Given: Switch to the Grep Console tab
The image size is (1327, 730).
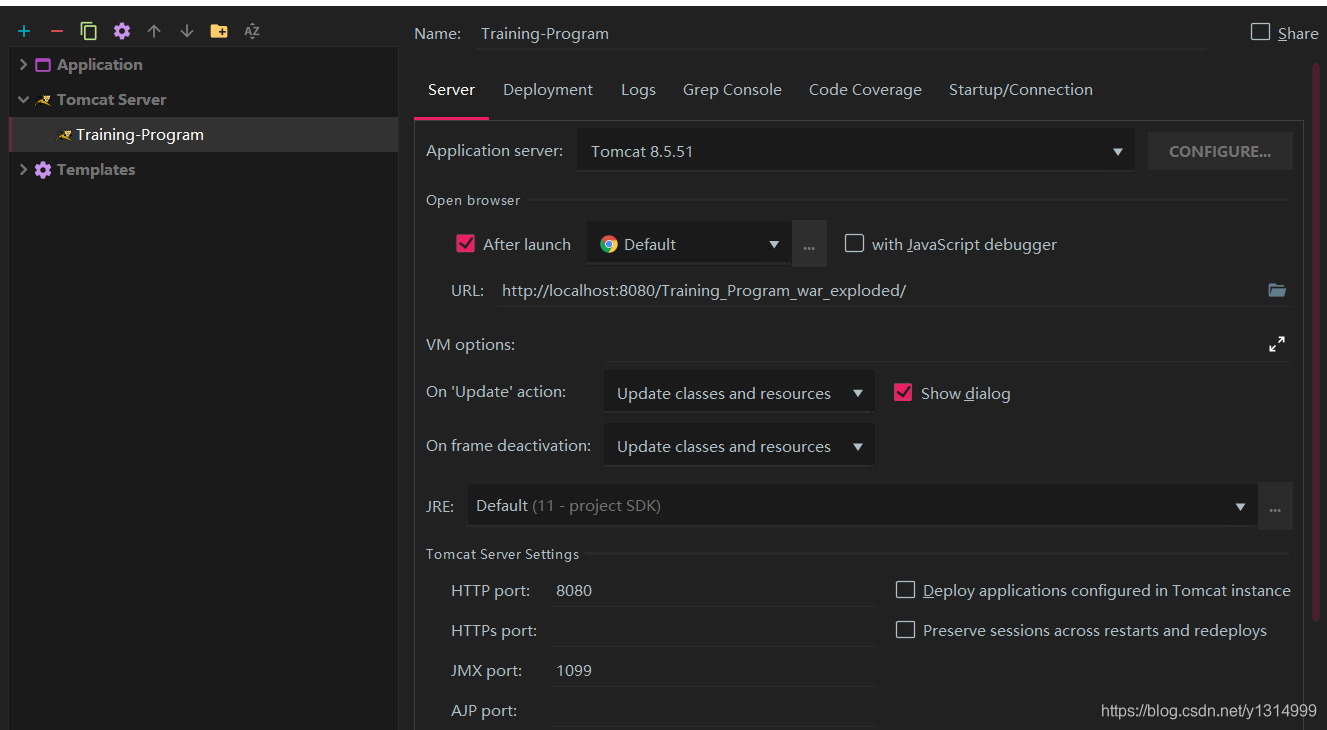Looking at the screenshot, I should point(732,90).
